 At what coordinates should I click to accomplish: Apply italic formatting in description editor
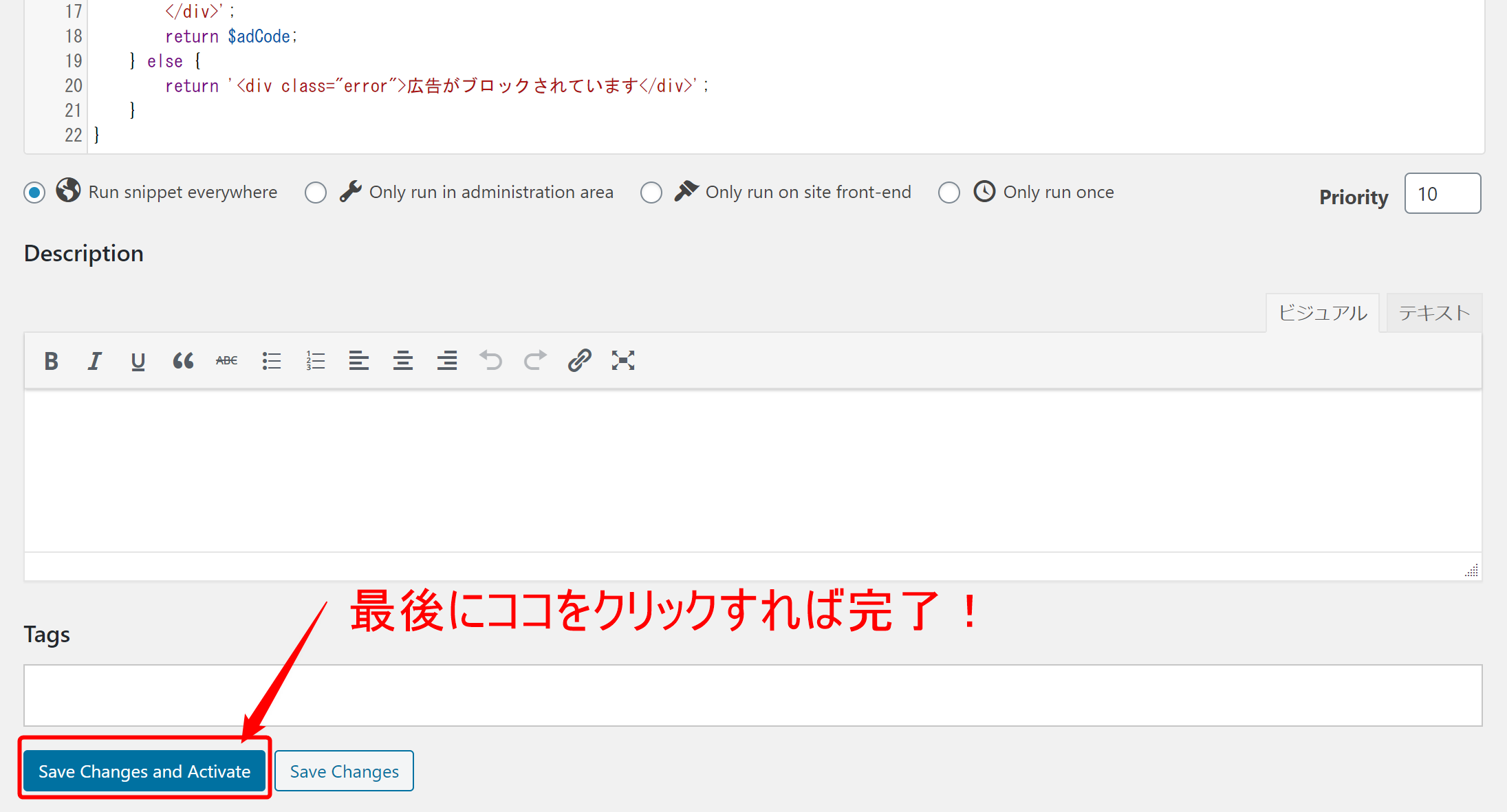94,361
